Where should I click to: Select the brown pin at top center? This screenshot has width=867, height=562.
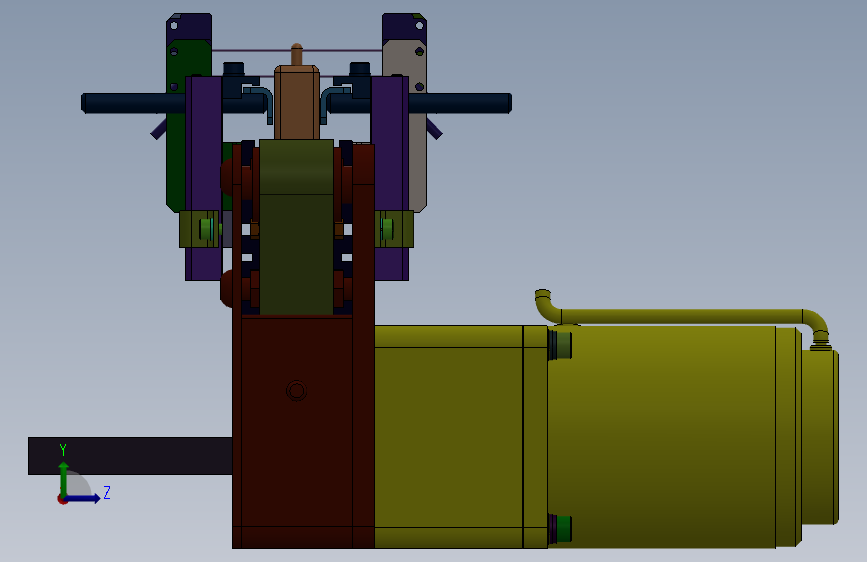tap(297, 54)
